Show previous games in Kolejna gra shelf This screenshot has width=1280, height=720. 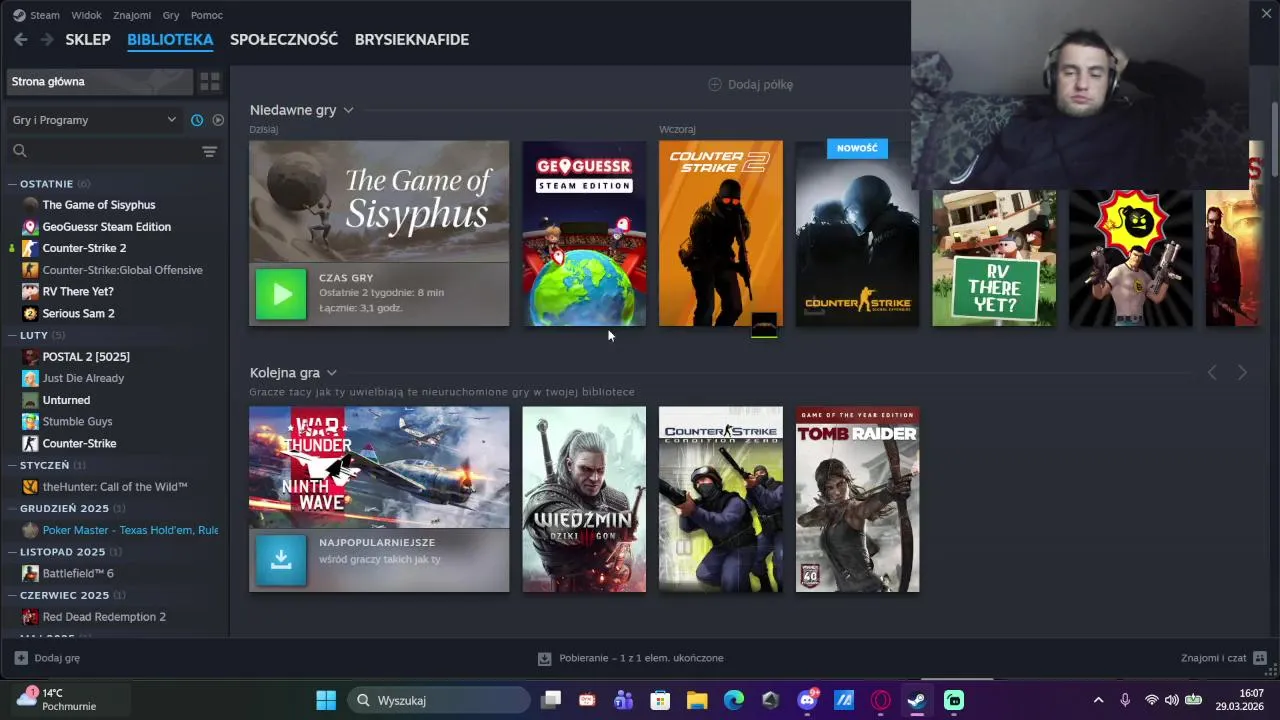coord(1212,373)
